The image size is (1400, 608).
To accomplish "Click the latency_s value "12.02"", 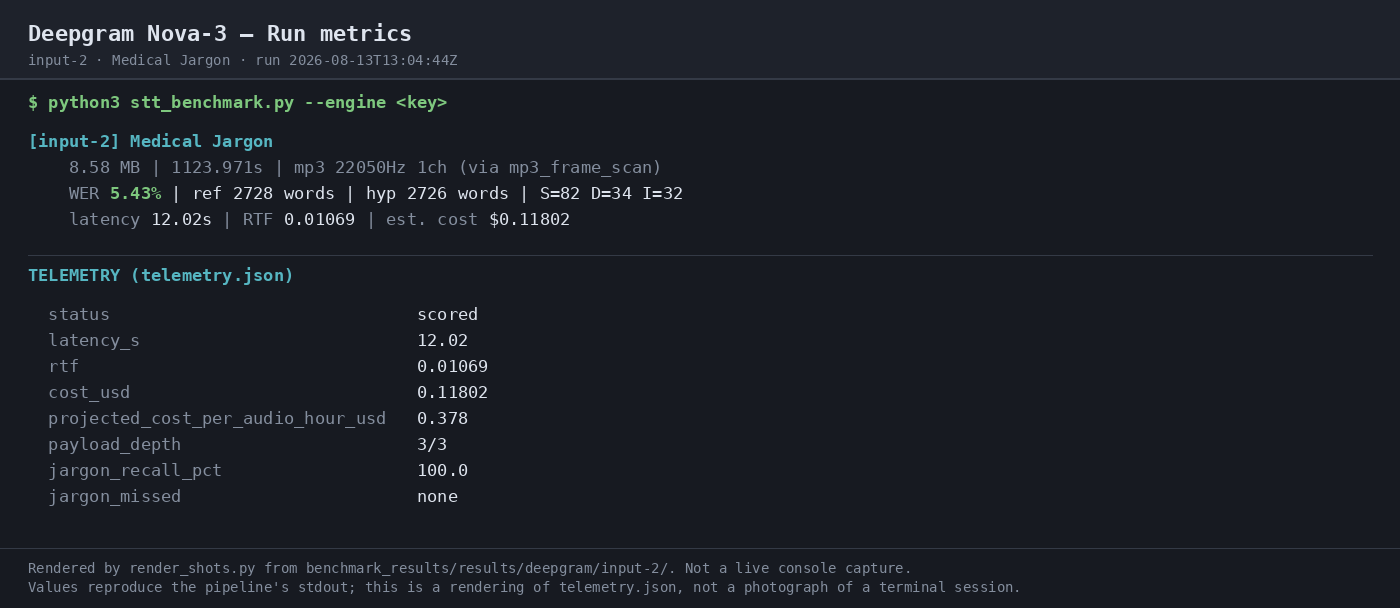I will coord(442,341).
